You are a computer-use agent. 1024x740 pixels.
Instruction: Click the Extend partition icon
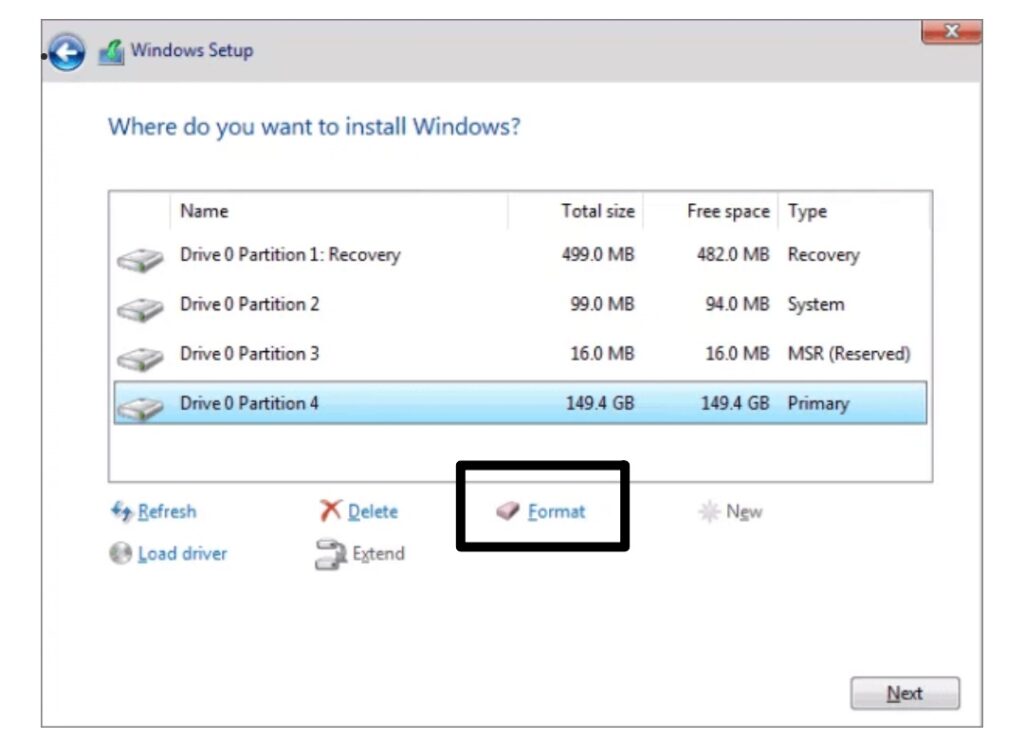(x=330, y=554)
